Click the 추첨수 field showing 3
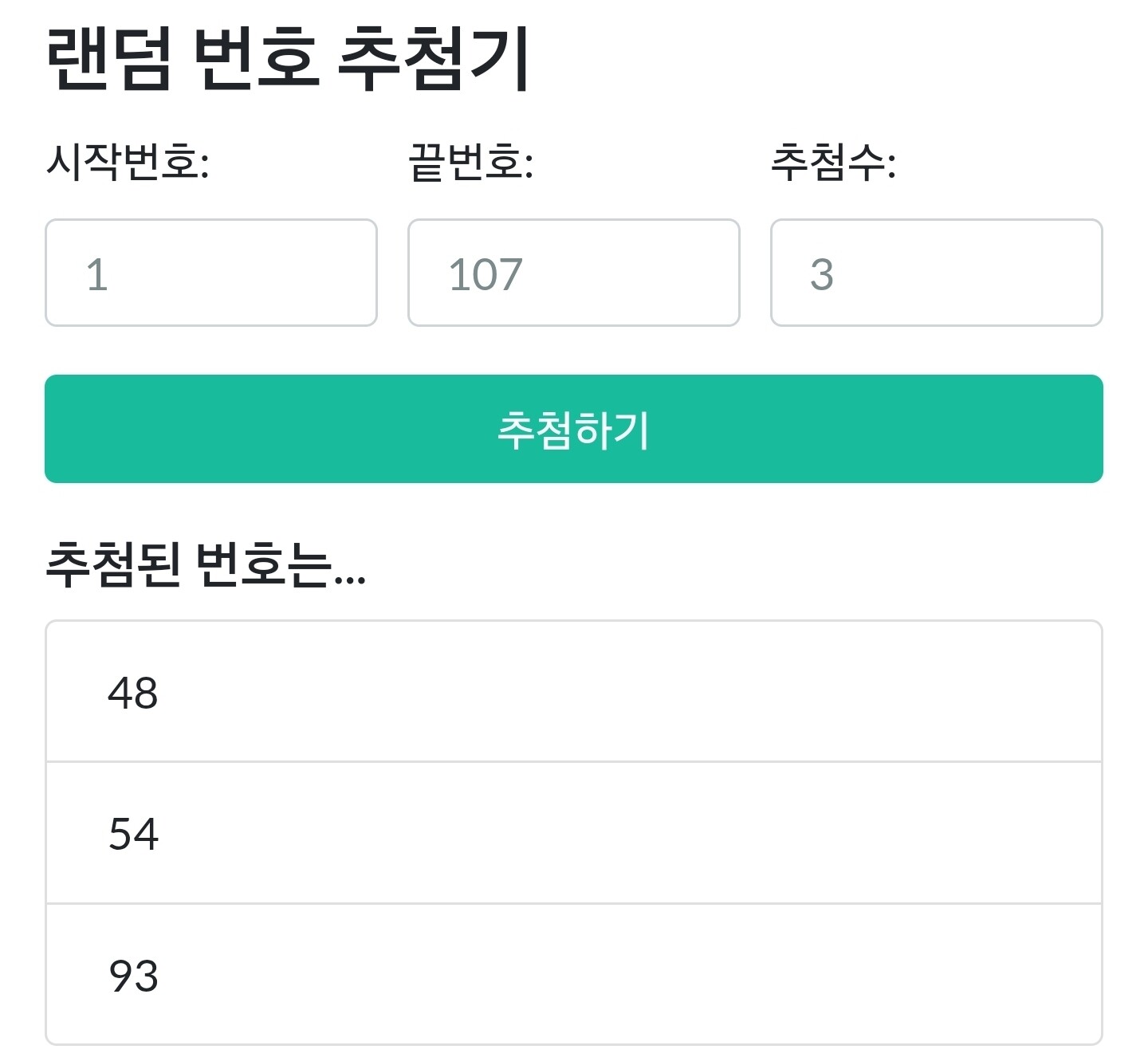The width and height of the screenshot is (1148, 1061). 936,273
